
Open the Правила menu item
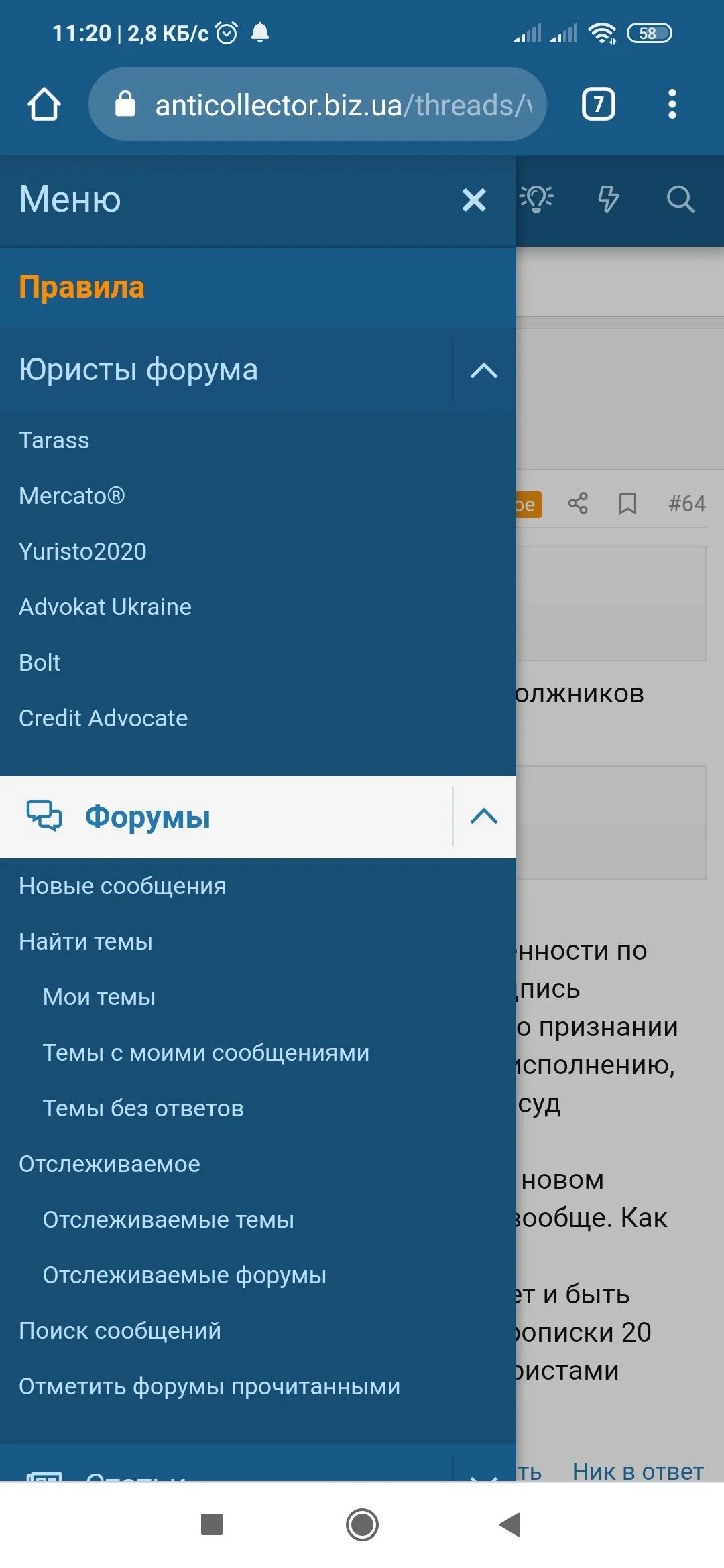point(82,287)
